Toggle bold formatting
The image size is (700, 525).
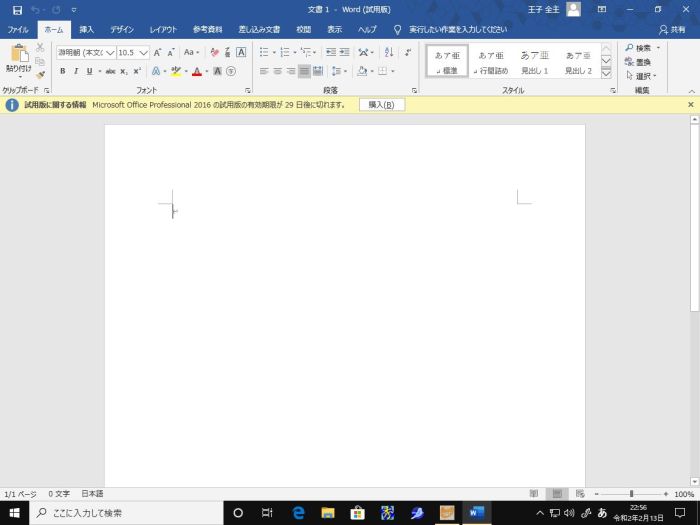62,71
